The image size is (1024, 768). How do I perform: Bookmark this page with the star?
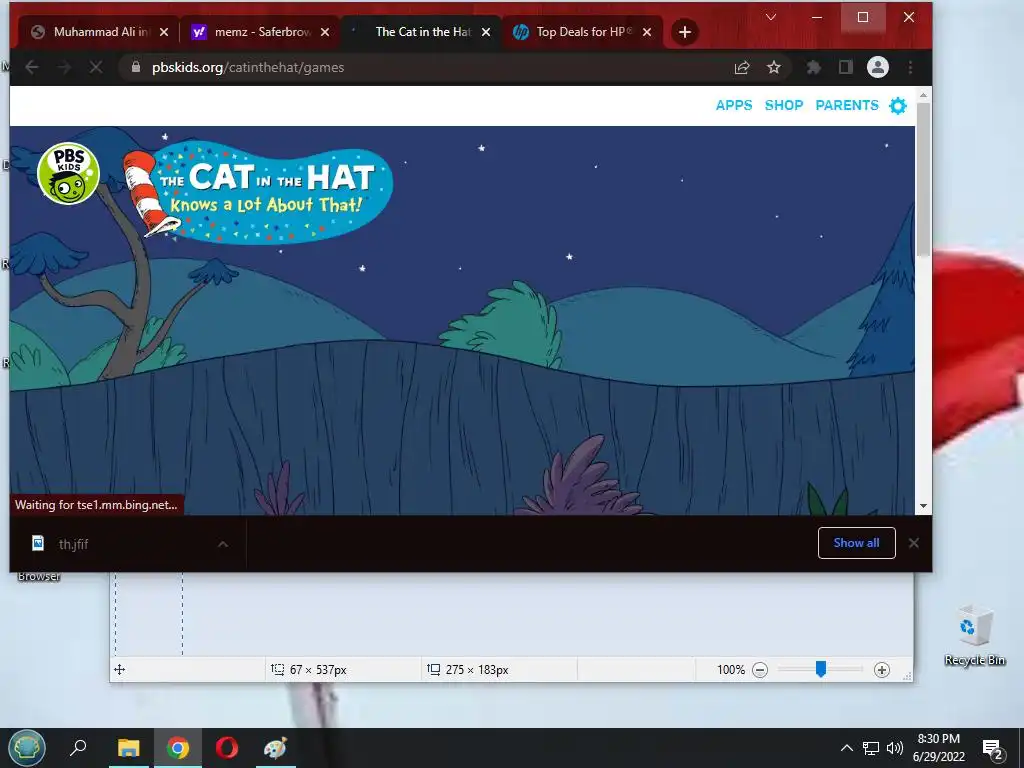(x=774, y=67)
